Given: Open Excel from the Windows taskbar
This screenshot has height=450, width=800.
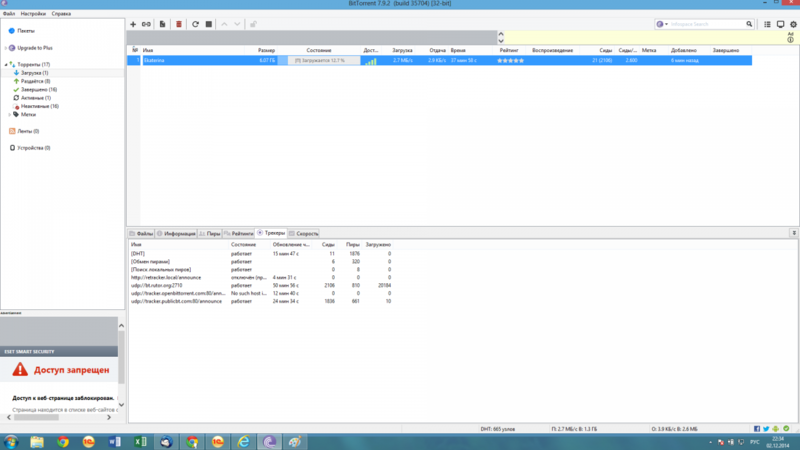Looking at the screenshot, I should (x=140, y=441).
